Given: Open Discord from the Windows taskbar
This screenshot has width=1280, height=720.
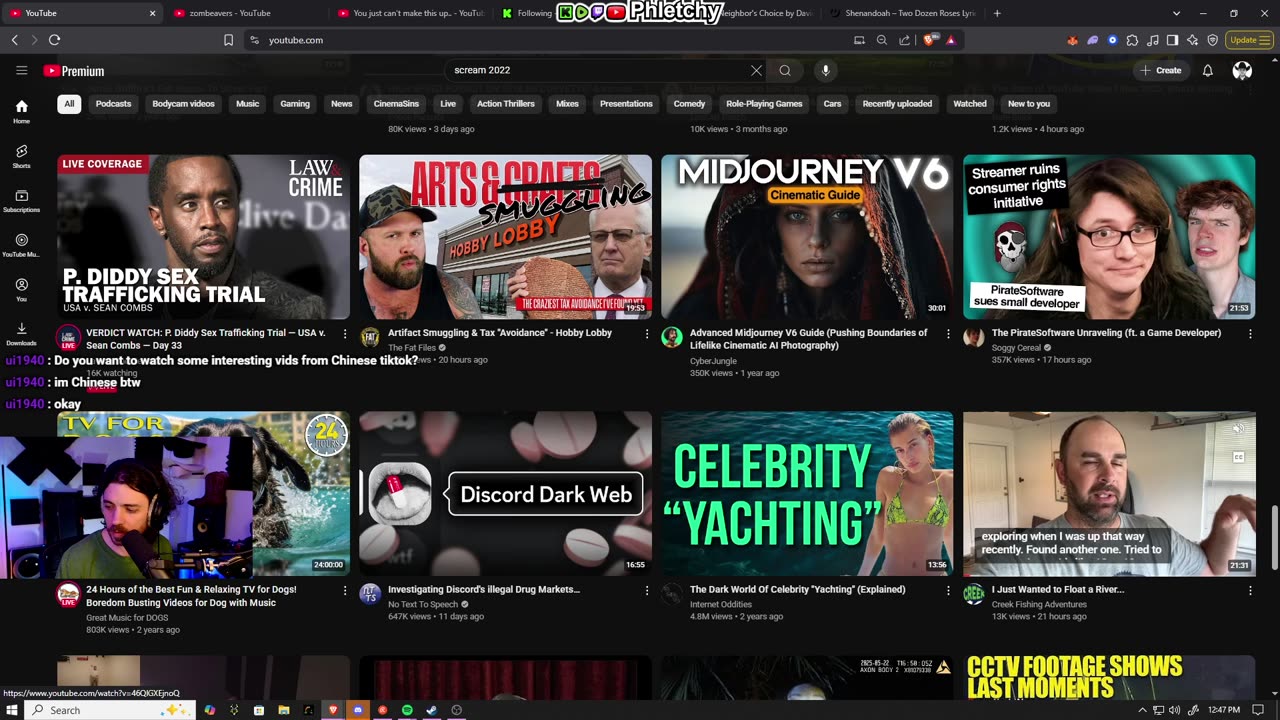Looking at the screenshot, I should tap(358, 710).
